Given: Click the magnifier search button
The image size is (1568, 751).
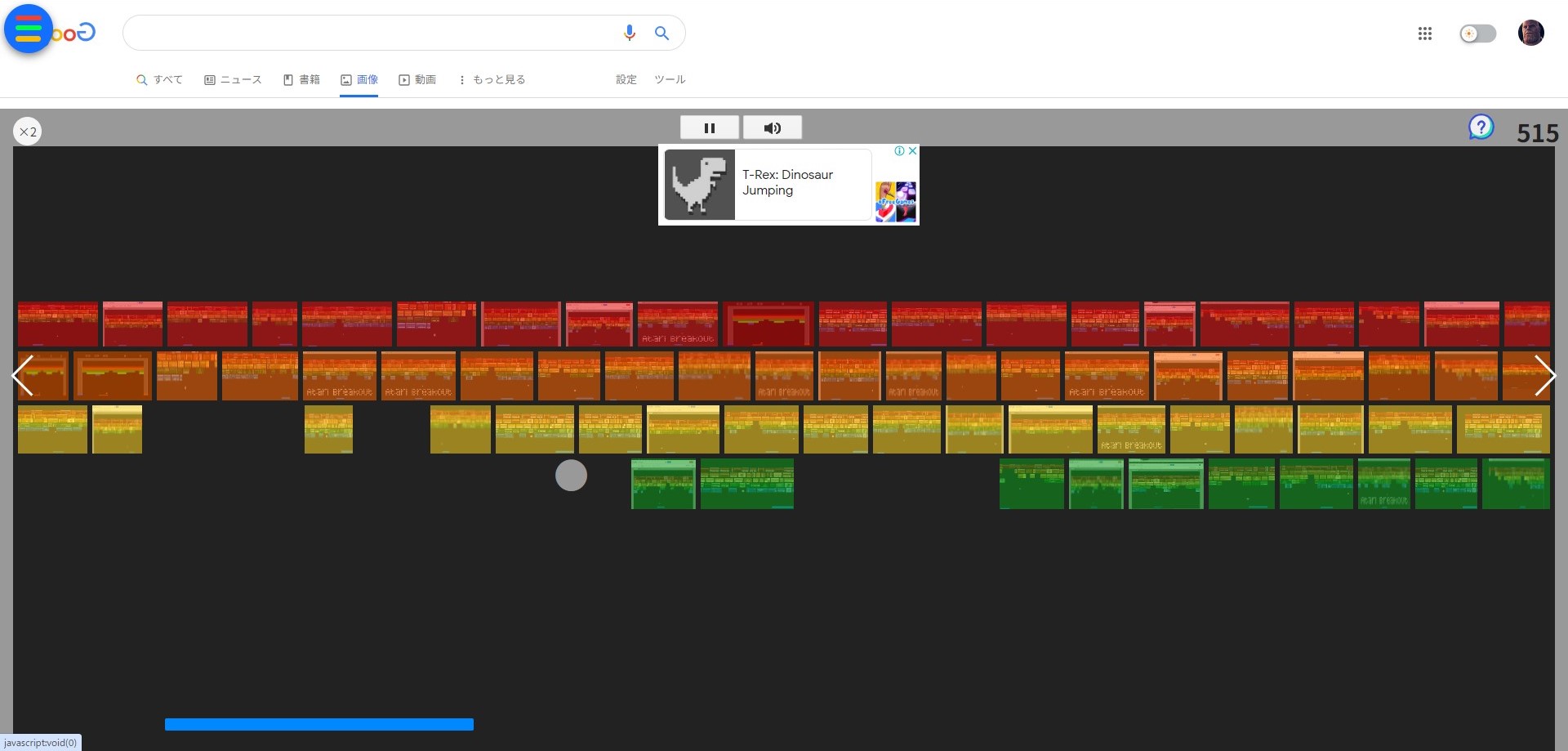Looking at the screenshot, I should pos(661,33).
